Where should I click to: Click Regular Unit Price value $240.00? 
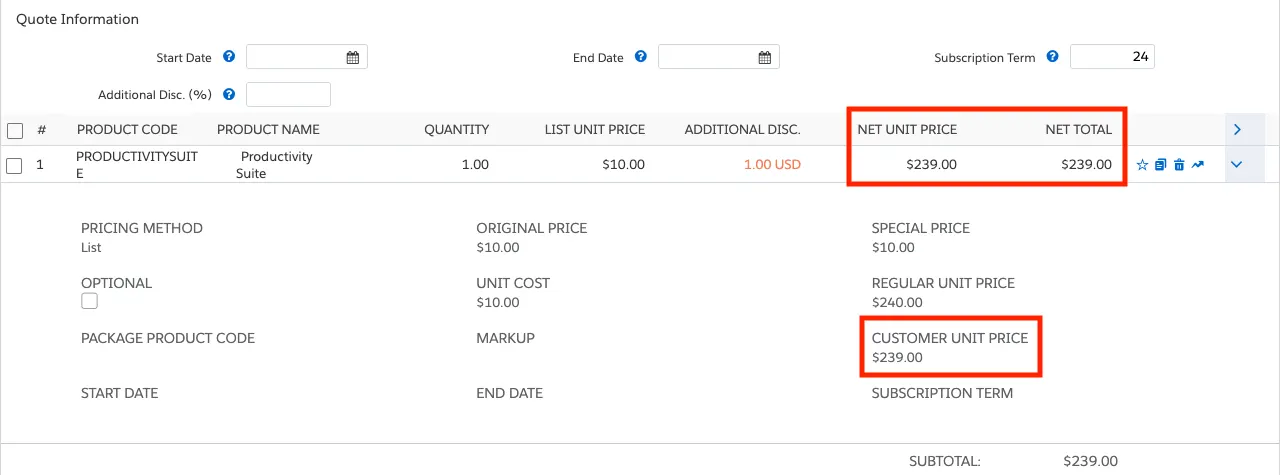[897, 302]
